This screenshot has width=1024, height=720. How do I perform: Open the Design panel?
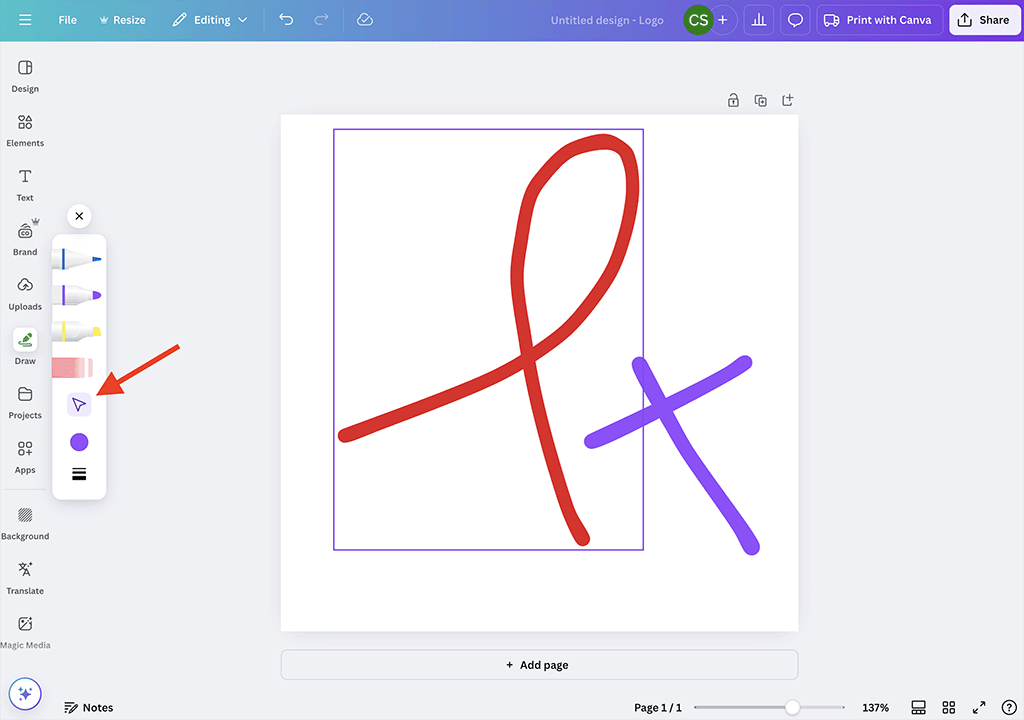point(25,76)
